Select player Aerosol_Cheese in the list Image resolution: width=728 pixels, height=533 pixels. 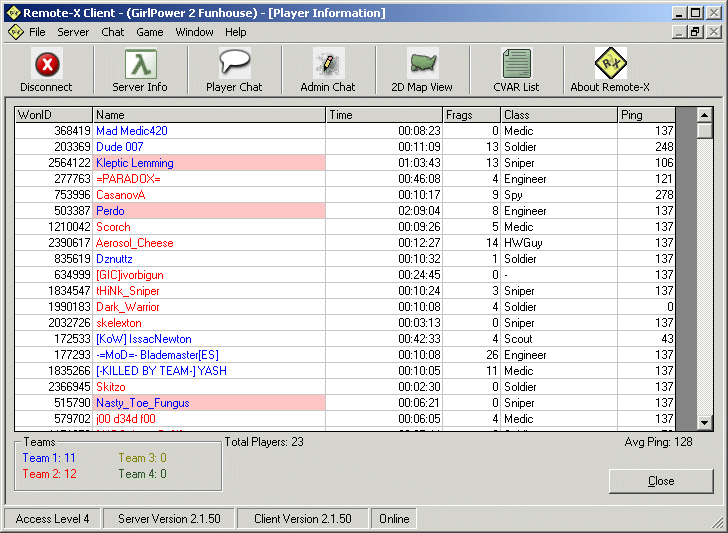point(135,243)
